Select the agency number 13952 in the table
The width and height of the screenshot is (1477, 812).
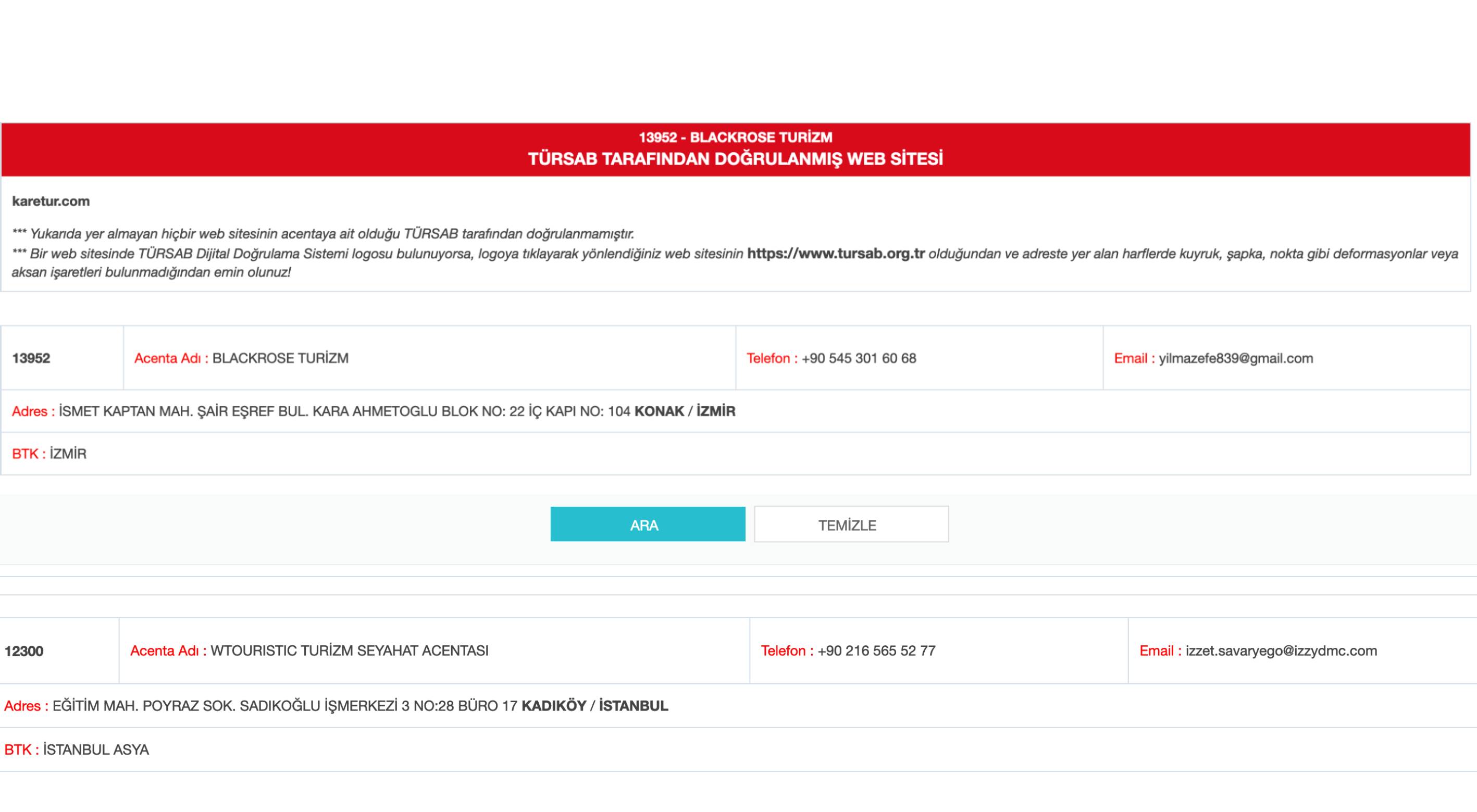[x=31, y=358]
